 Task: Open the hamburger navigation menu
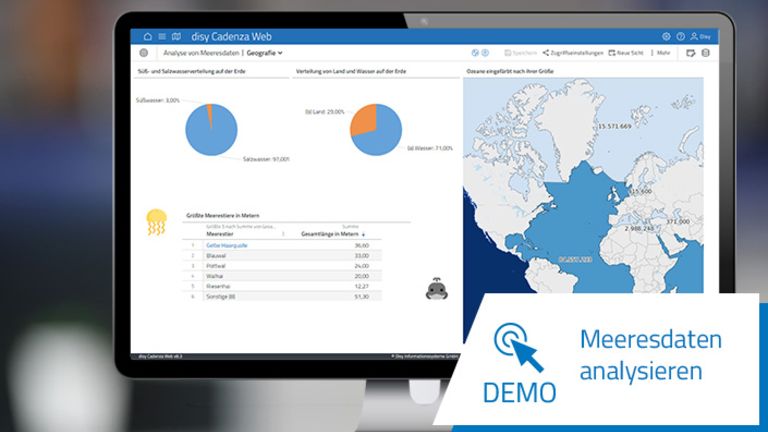tap(162, 36)
